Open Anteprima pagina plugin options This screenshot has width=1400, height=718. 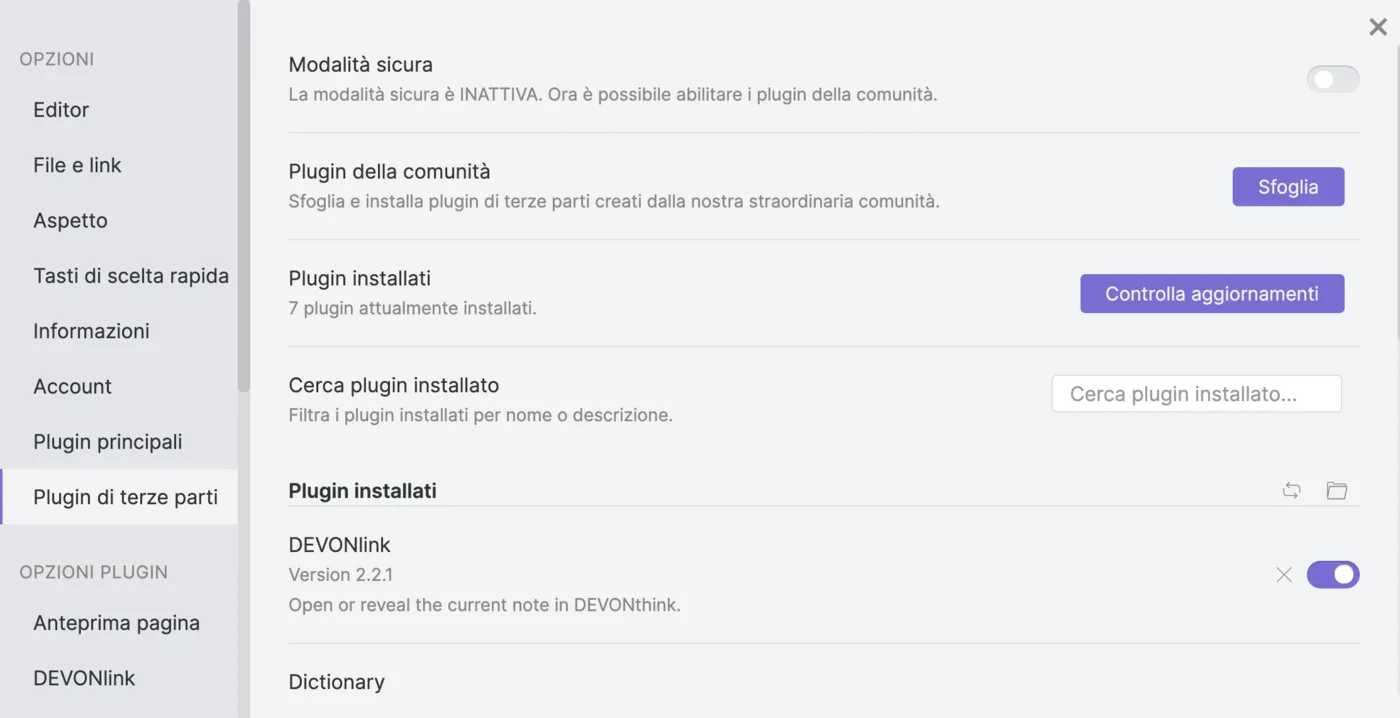pos(116,622)
